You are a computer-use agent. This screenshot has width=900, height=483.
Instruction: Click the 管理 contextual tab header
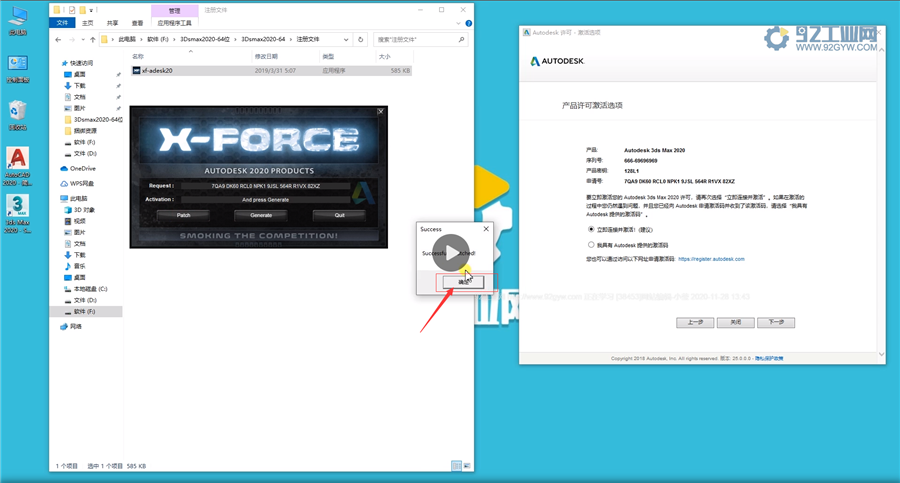[x=174, y=10]
